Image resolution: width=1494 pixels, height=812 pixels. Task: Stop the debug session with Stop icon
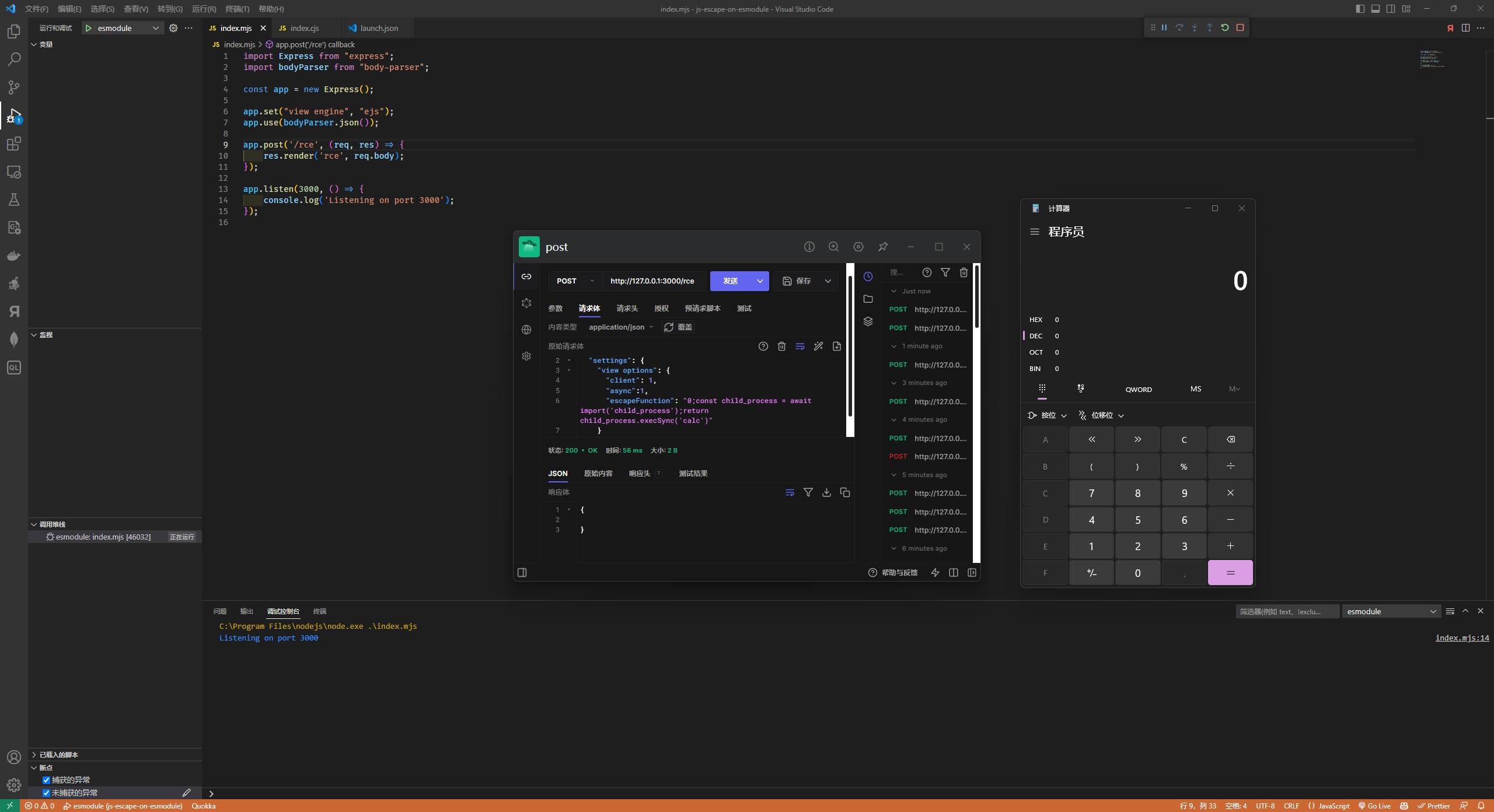point(1240,27)
